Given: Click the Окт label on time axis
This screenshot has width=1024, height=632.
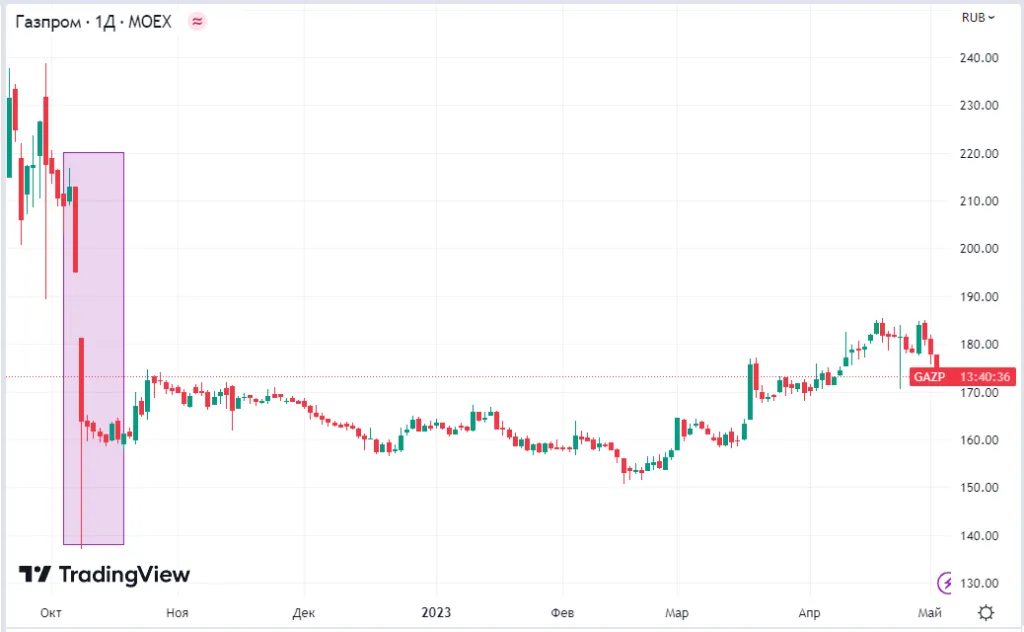Looking at the screenshot, I should click(51, 612).
